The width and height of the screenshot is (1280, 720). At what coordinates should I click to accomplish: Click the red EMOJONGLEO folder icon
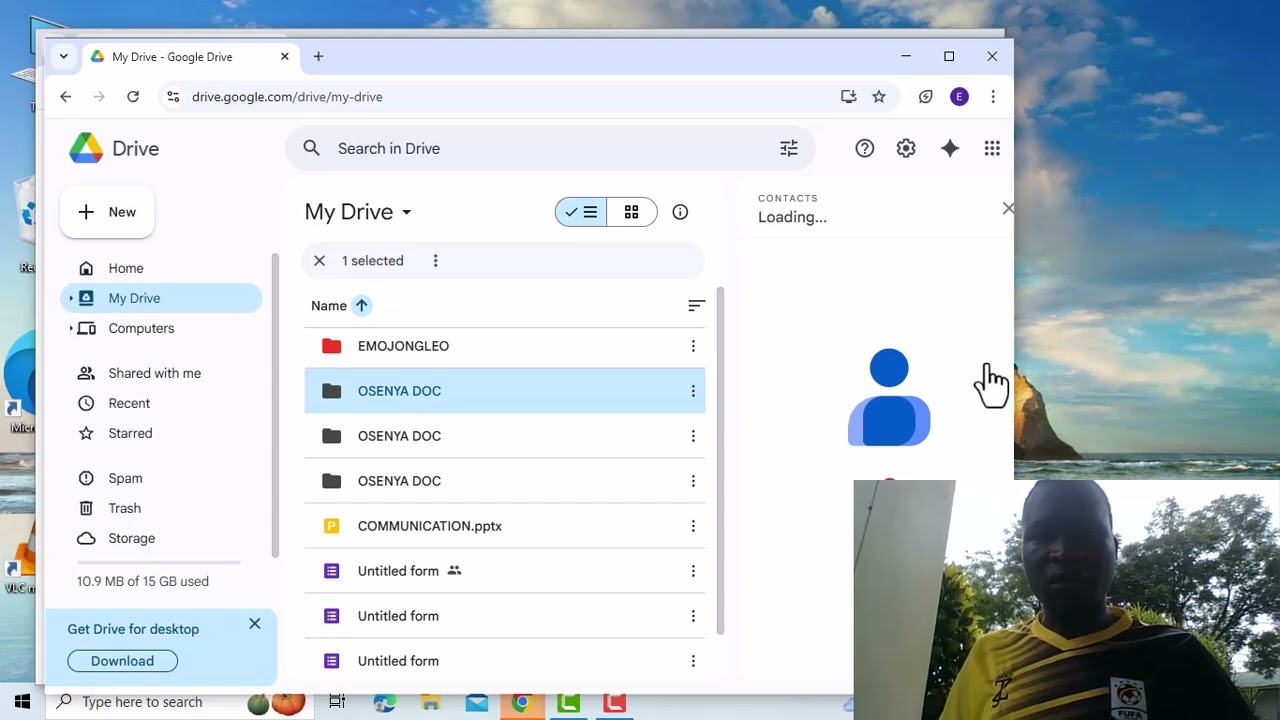click(332, 346)
